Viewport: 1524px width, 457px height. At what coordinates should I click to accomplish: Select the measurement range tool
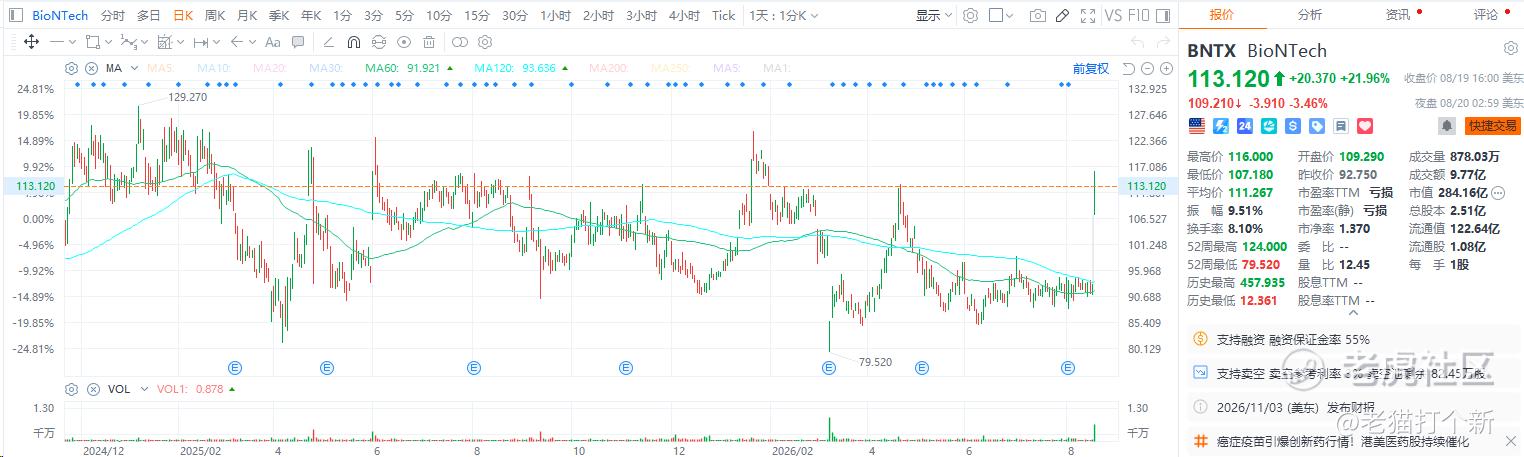(x=200, y=42)
